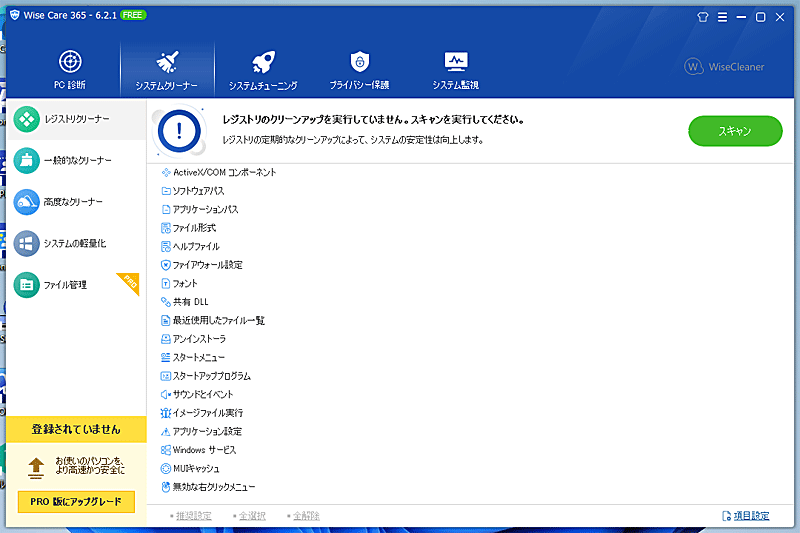Click 全解除 link at bottom
Image resolution: width=800 pixels, height=533 pixels.
point(306,516)
